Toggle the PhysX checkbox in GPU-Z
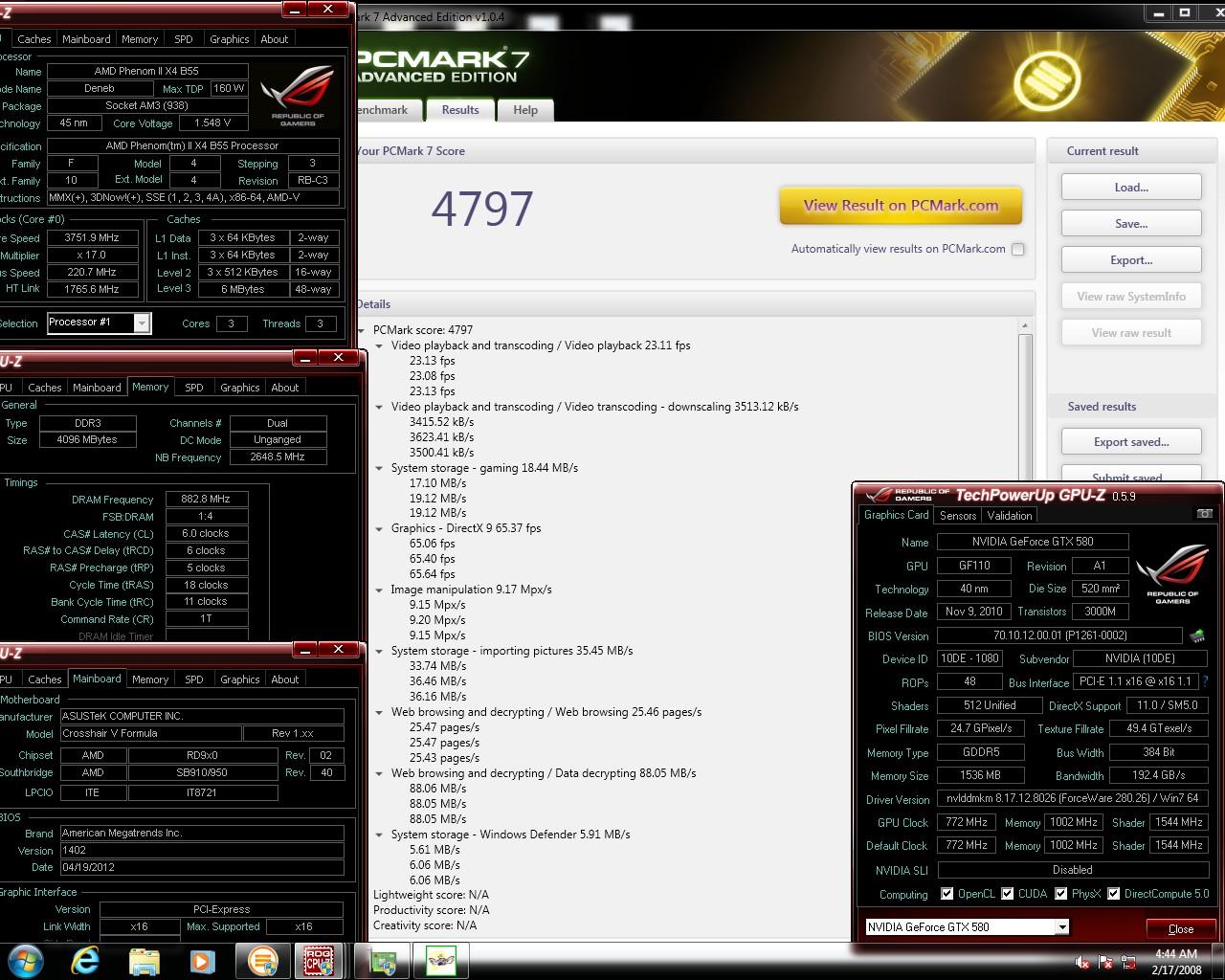 click(x=1061, y=894)
